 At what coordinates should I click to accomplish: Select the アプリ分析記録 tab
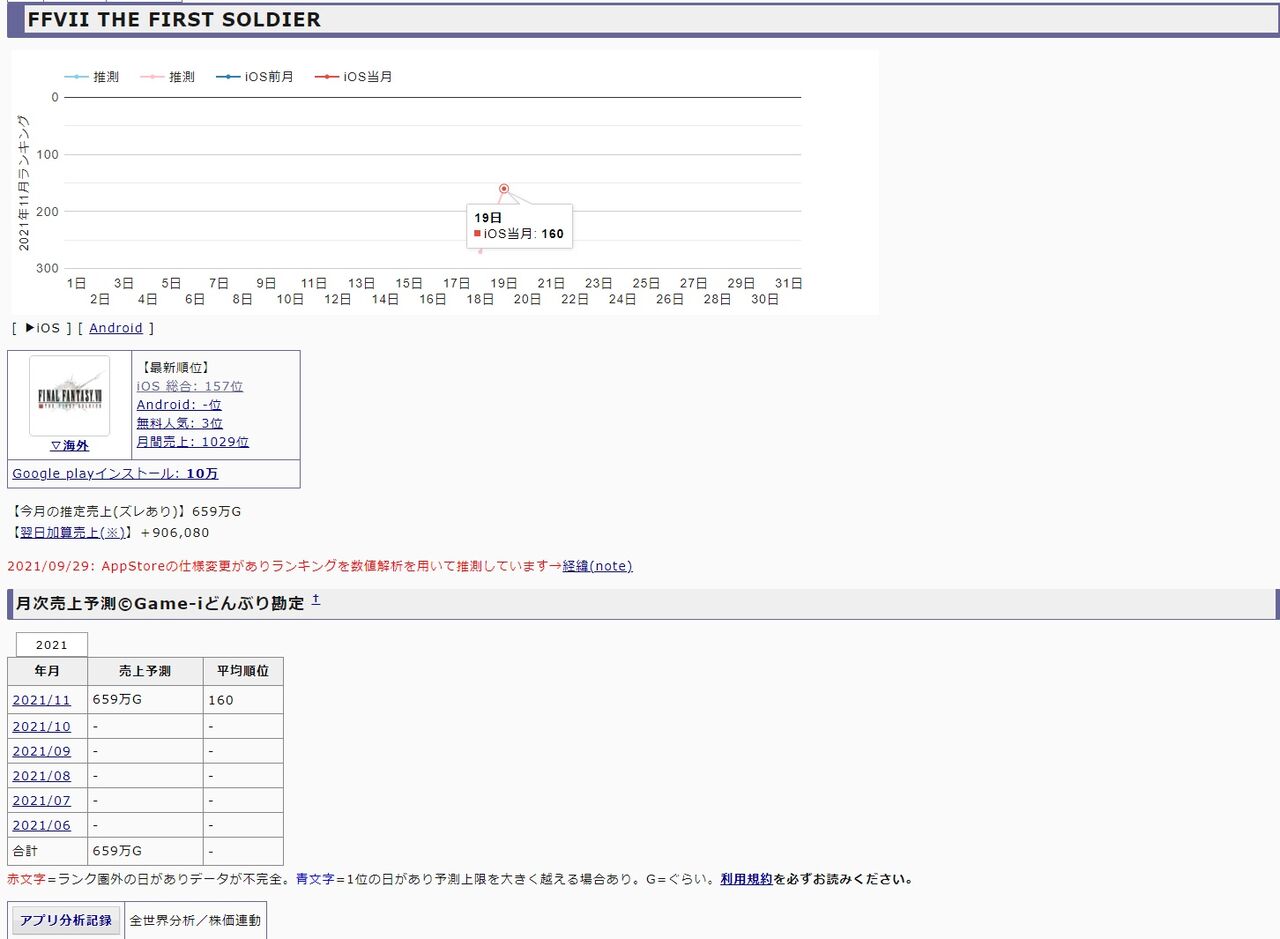point(65,920)
